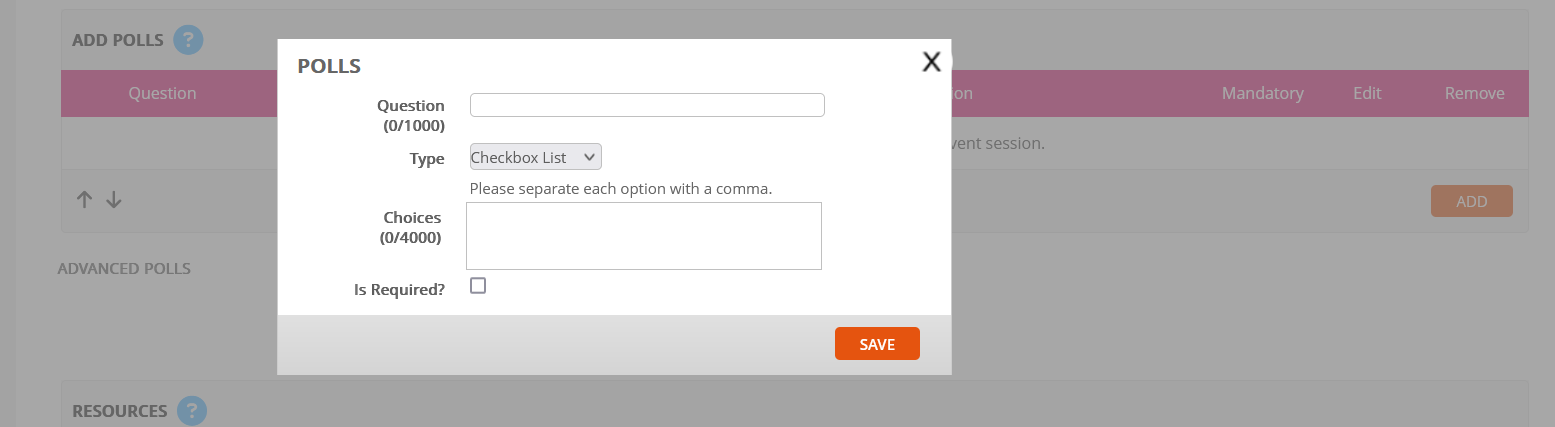This screenshot has width=1555, height=427.
Task: Select the Remove column header
Action: pos(1475,93)
